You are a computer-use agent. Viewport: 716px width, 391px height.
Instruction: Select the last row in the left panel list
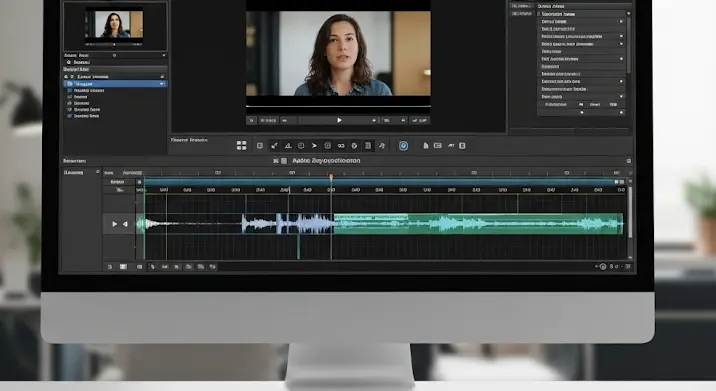tap(115, 116)
